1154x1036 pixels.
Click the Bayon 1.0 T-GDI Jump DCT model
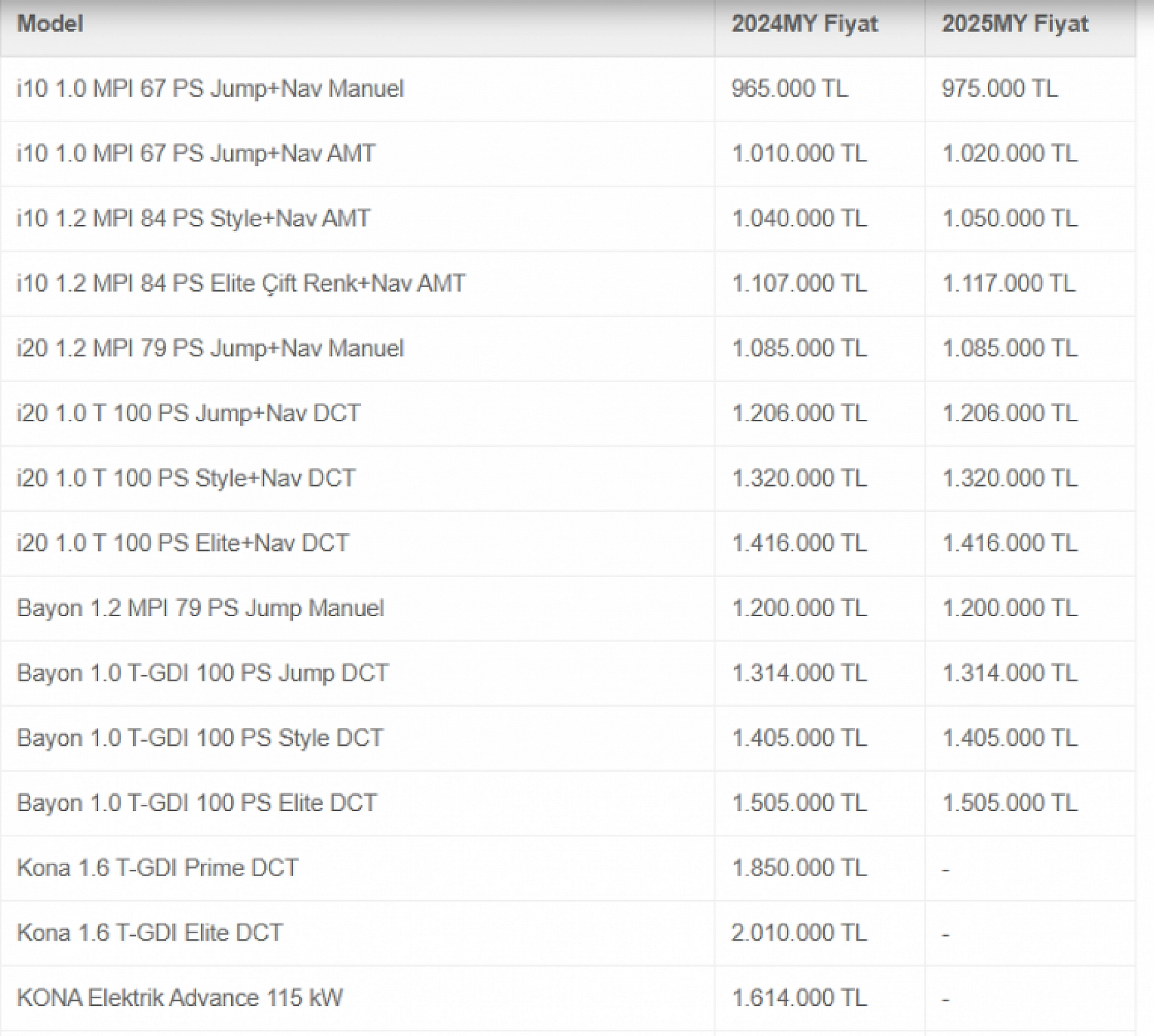coord(202,673)
